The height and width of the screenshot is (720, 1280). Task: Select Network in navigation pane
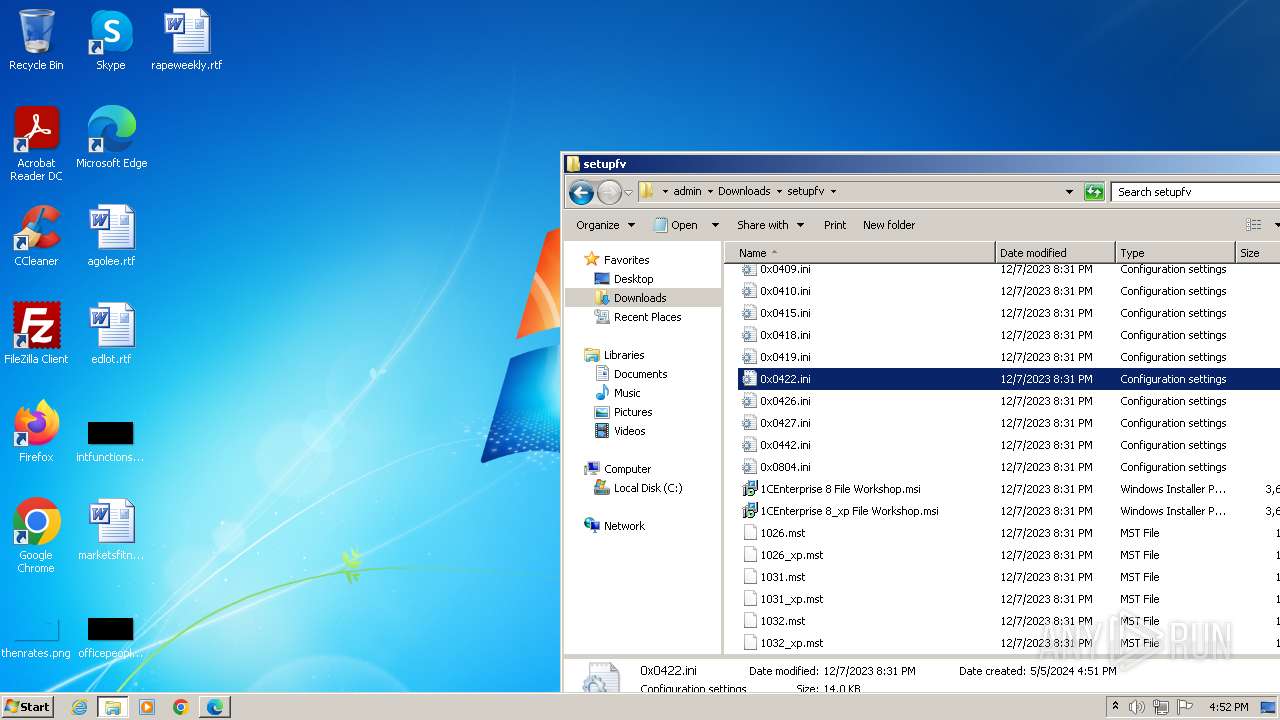coord(624,526)
